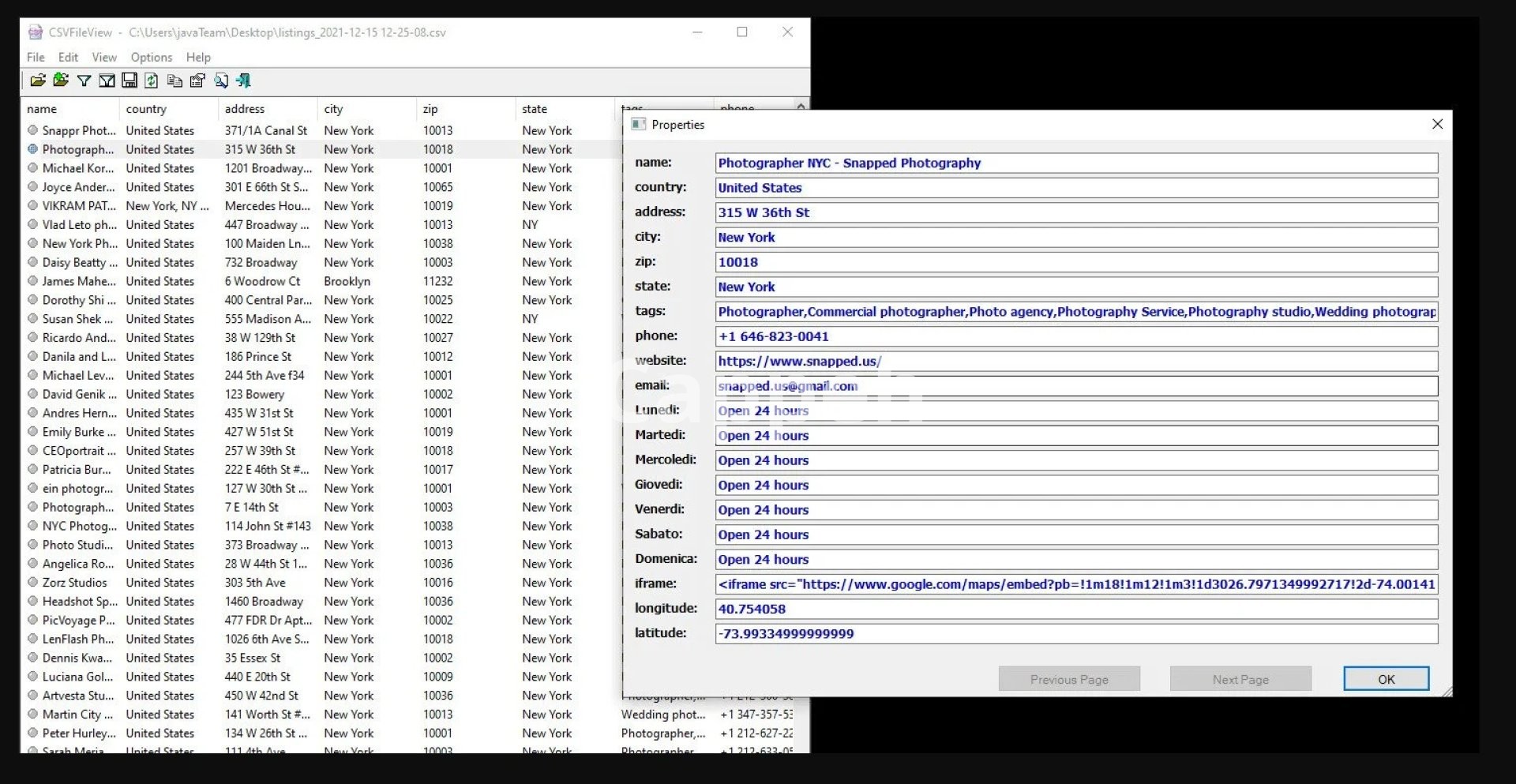Click the Exit door icon

coord(244,81)
